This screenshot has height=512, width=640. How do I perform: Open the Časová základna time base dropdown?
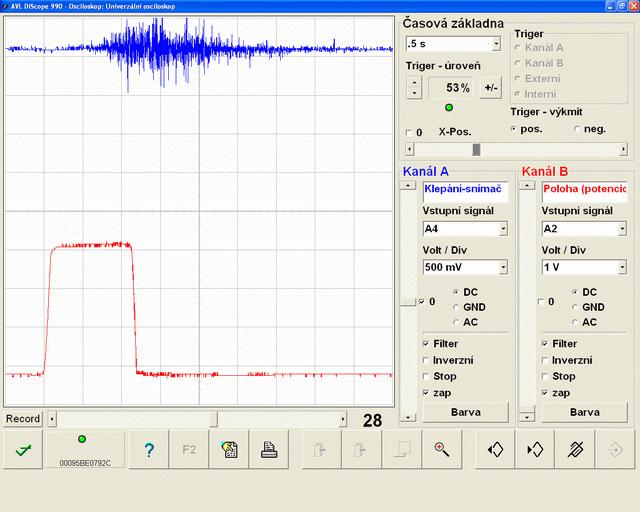click(x=496, y=44)
